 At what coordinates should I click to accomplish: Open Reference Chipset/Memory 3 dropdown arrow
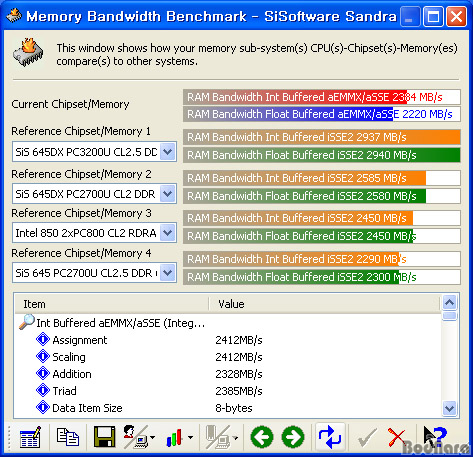click(x=168, y=233)
